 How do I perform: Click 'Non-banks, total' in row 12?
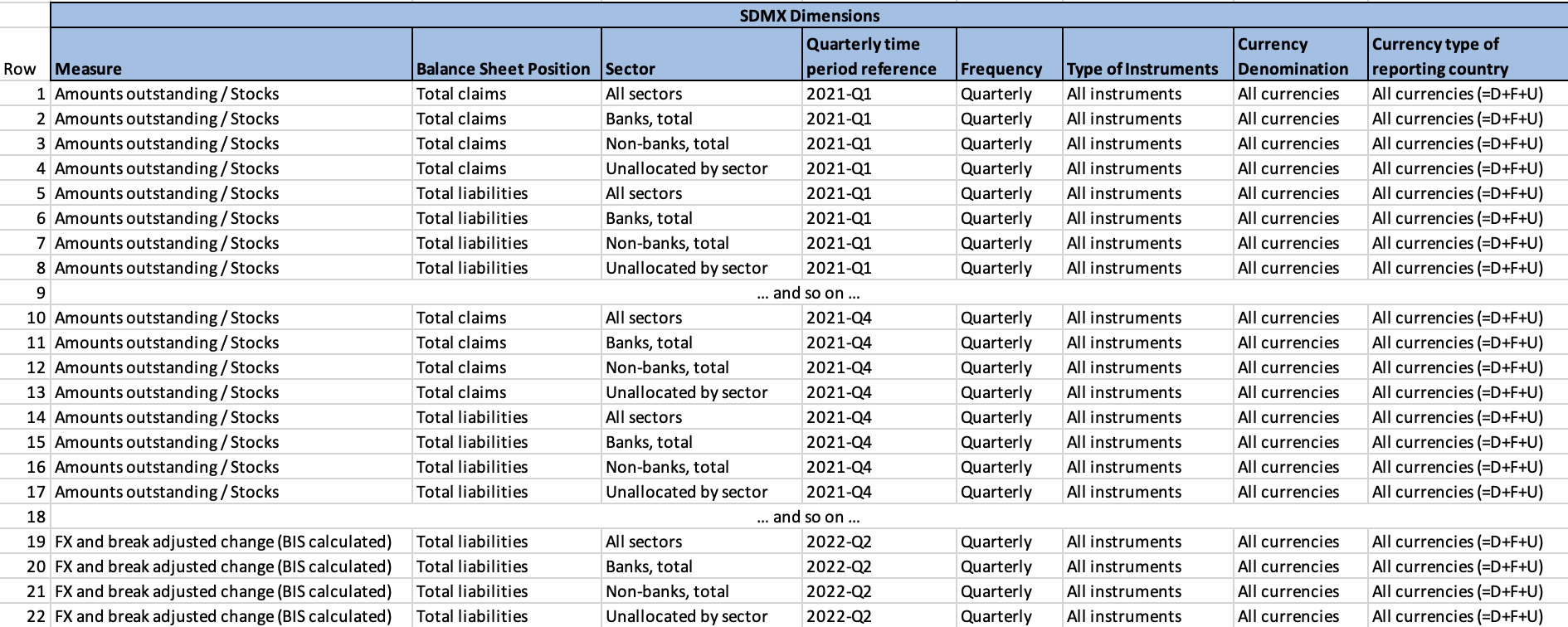pyautogui.click(x=667, y=367)
